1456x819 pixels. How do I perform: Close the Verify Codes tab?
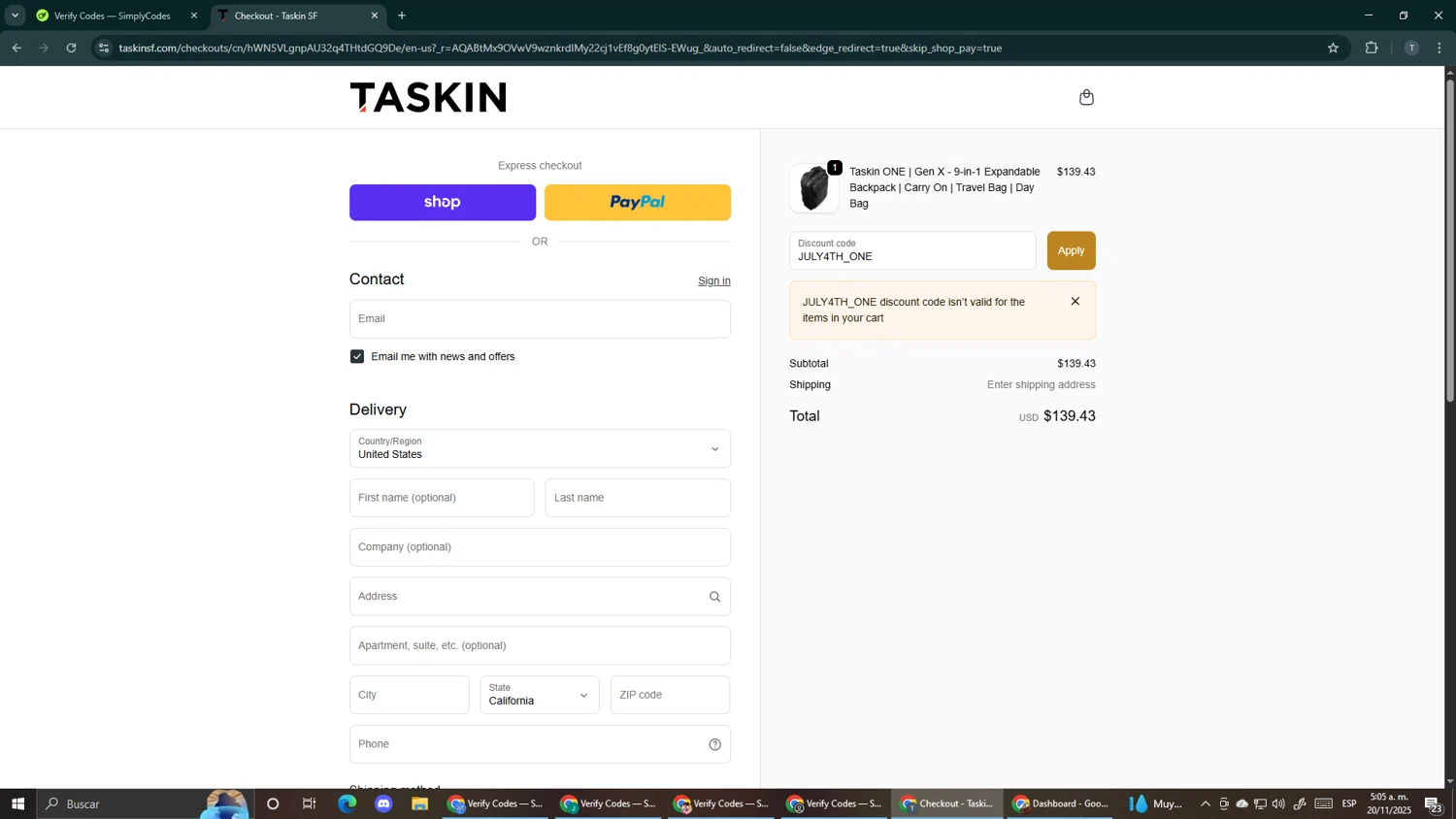point(193,16)
